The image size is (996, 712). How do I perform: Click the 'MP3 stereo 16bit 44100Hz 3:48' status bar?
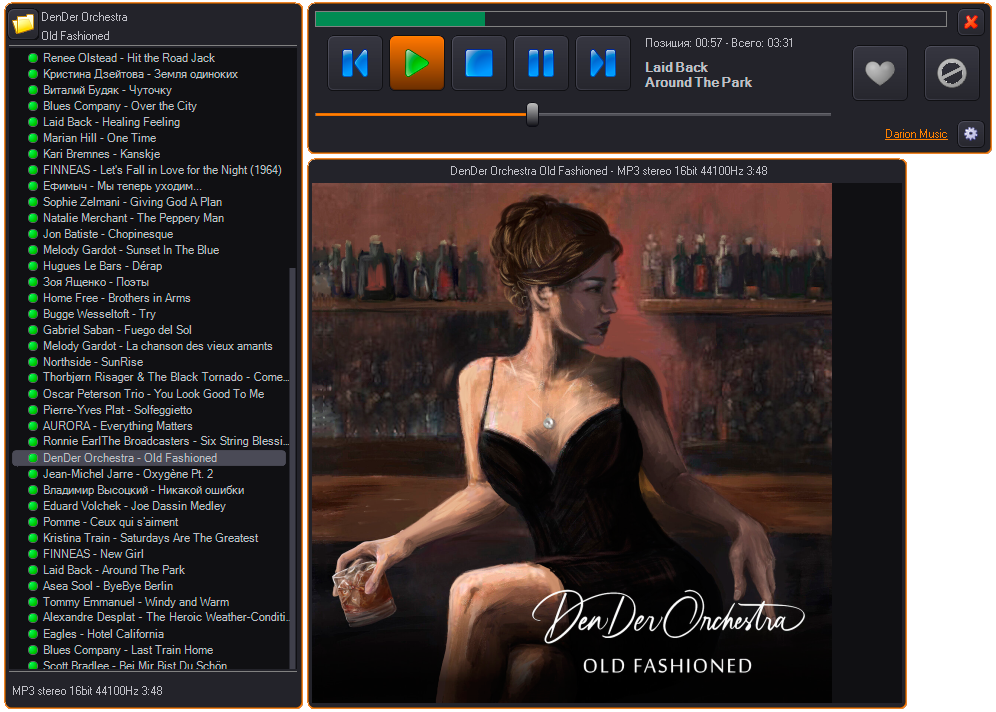pyautogui.click(x=88, y=691)
